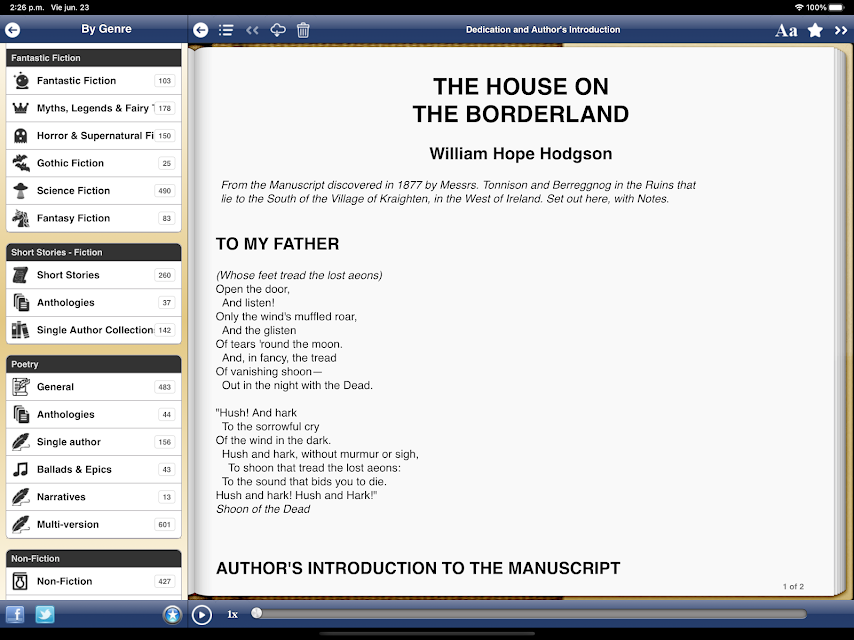Click Fantasy Fiction unicorn icon

(x=21, y=218)
